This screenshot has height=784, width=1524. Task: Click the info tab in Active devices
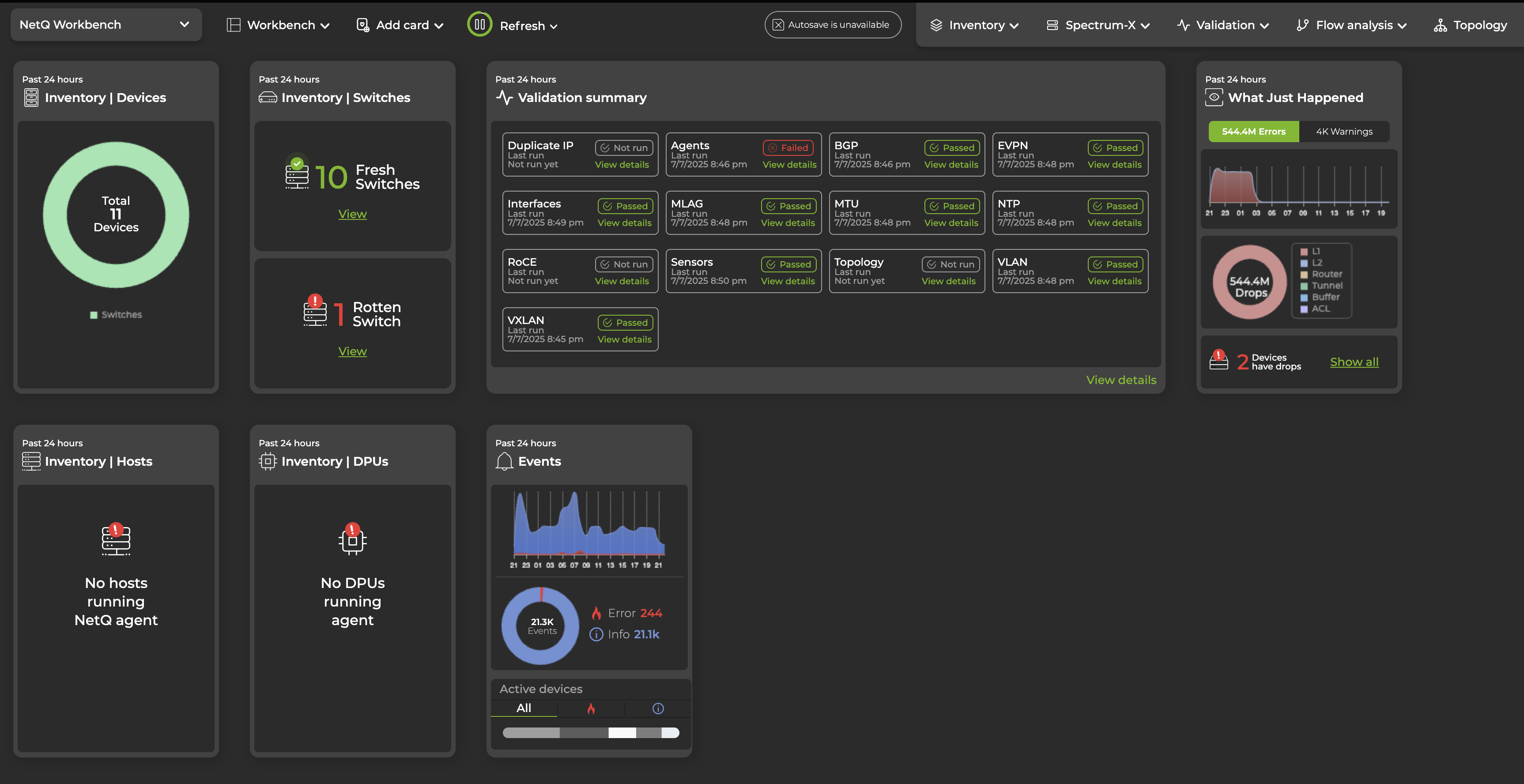[x=658, y=708]
